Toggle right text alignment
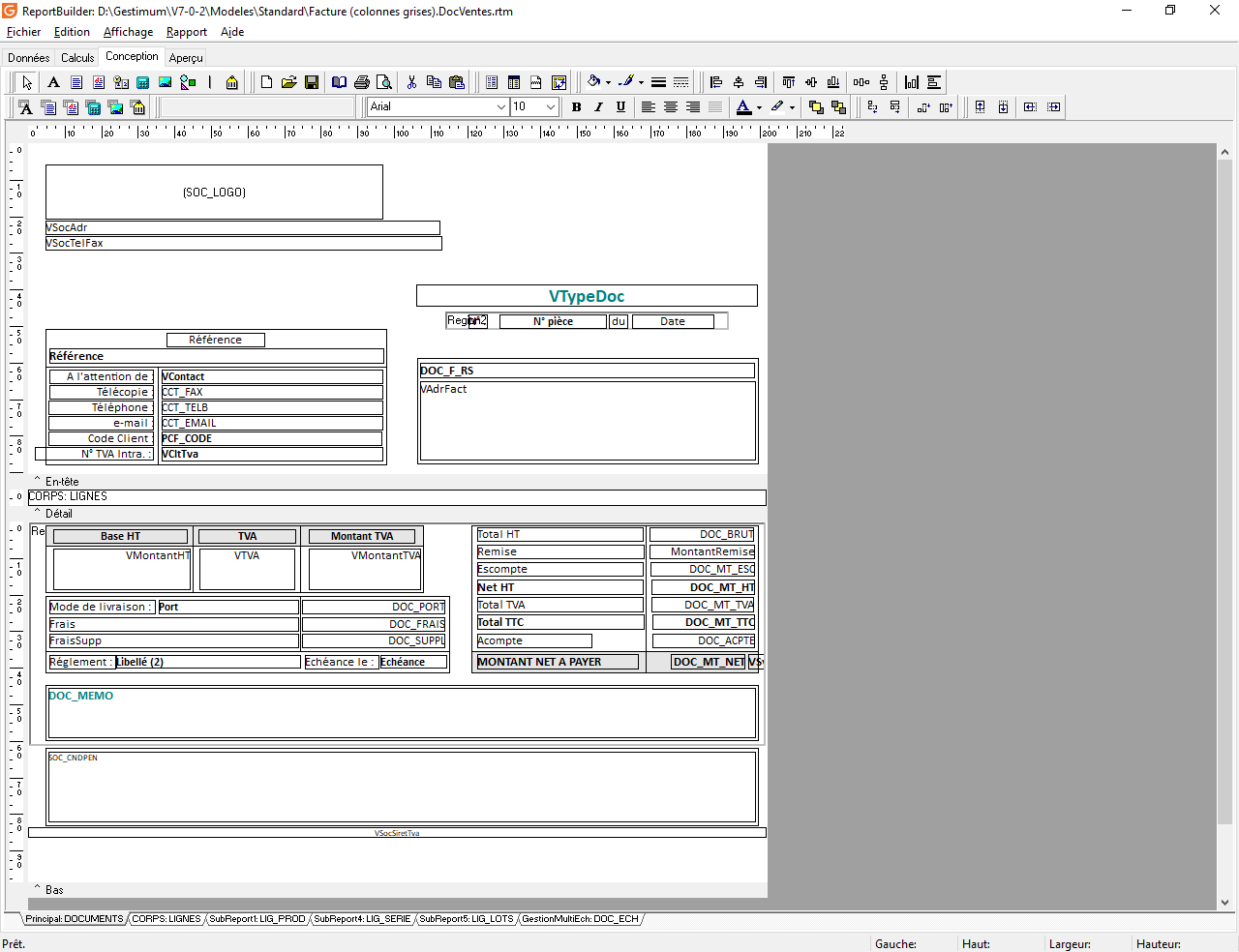 693,107
